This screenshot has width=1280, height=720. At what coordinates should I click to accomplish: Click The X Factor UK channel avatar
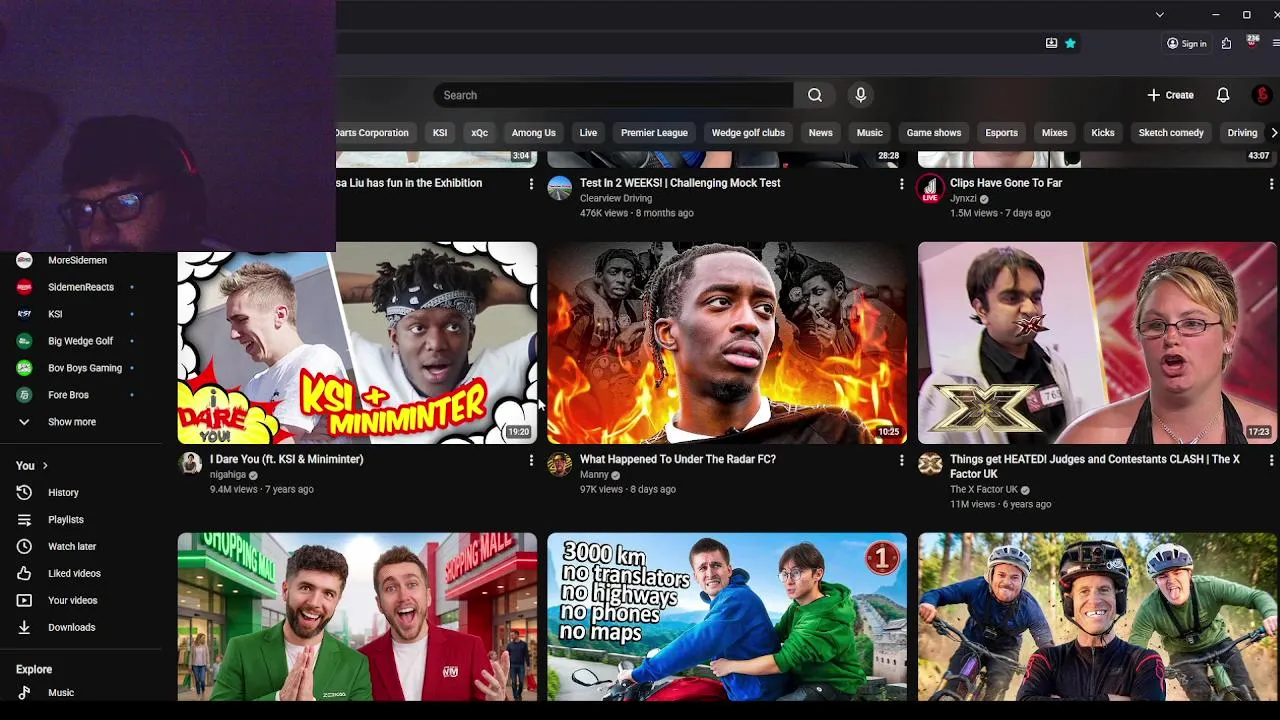930,464
